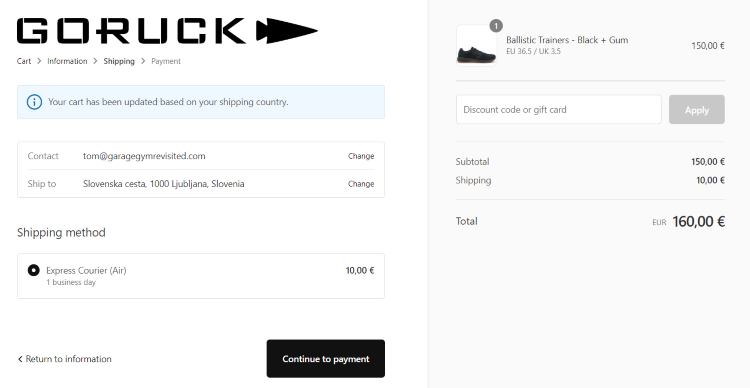This screenshot has height=388, width=750.
Task: Focus the Discount code or gift card field
Action: click(559, 110)
